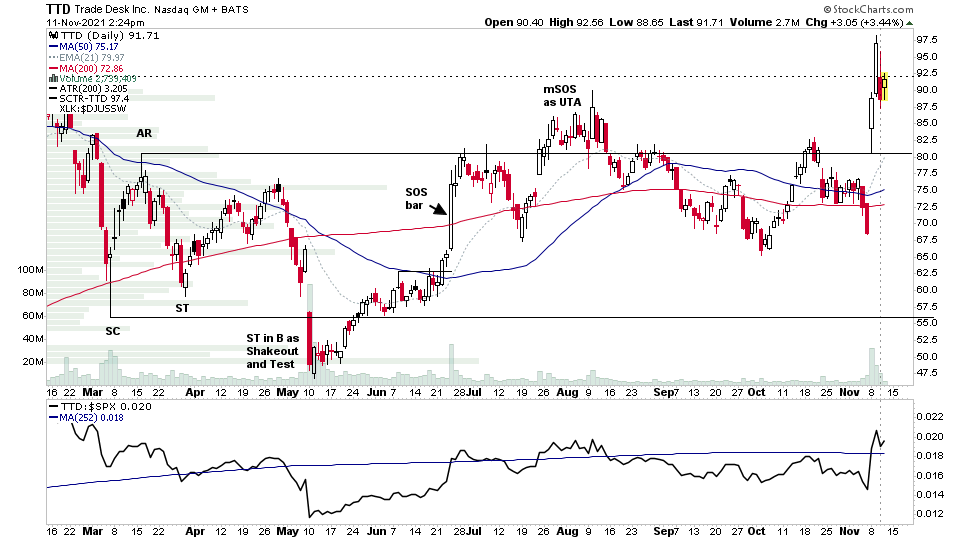Click the red MA(200) legend line marker
Viewport: 960px width, 540px height.
click(53, 69)
